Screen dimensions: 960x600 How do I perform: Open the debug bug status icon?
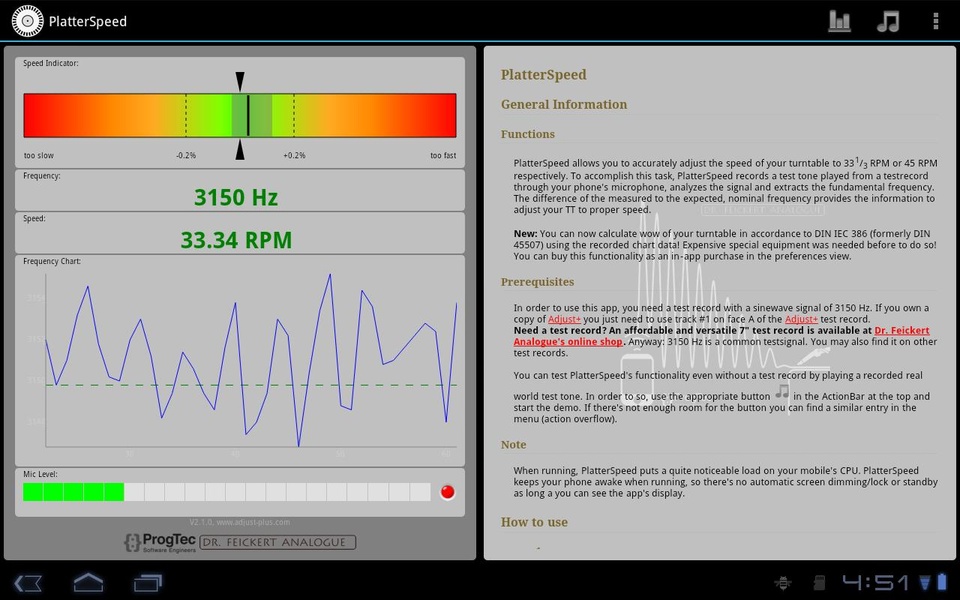[782, 583]
